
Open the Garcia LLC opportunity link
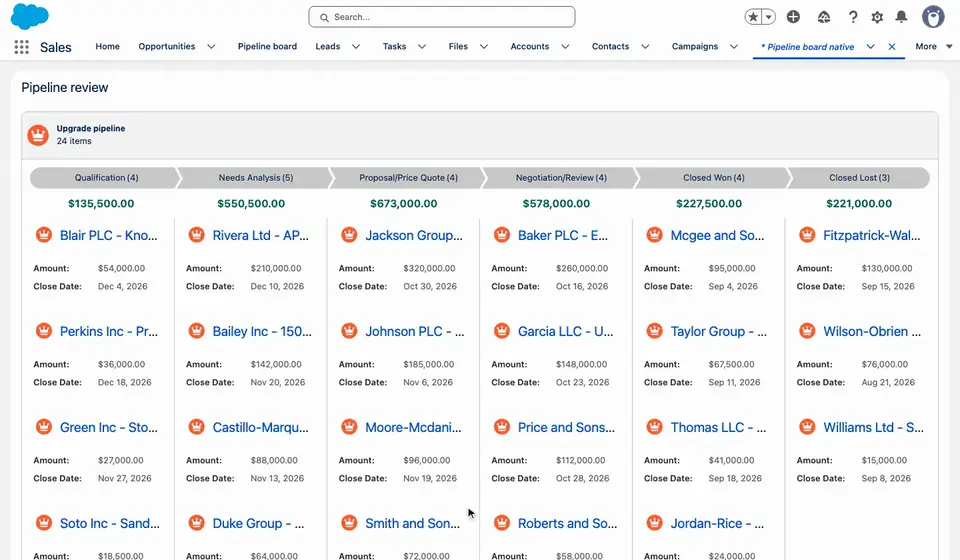click(x=565, y=332)
